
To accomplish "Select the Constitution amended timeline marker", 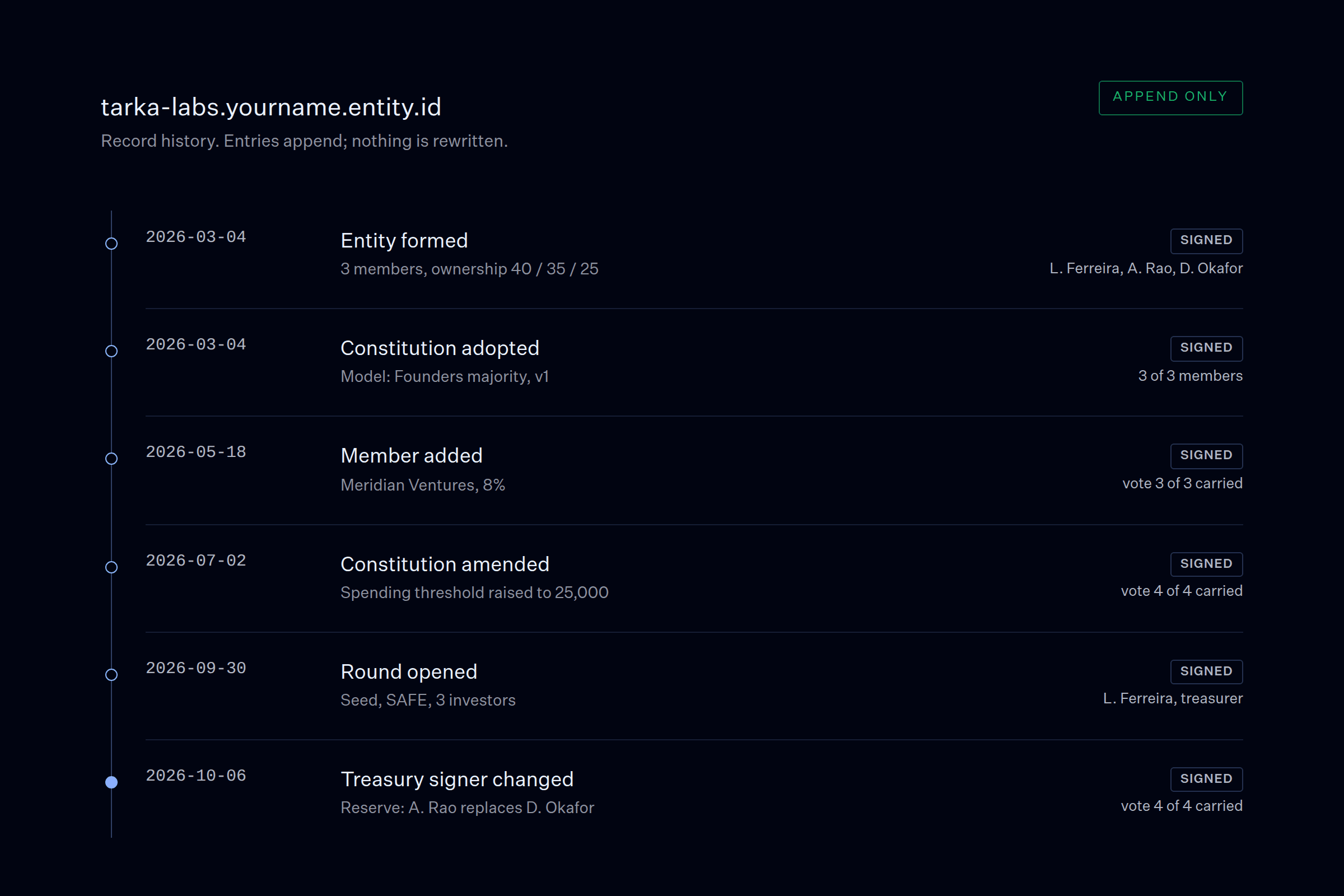I will 111,567.
